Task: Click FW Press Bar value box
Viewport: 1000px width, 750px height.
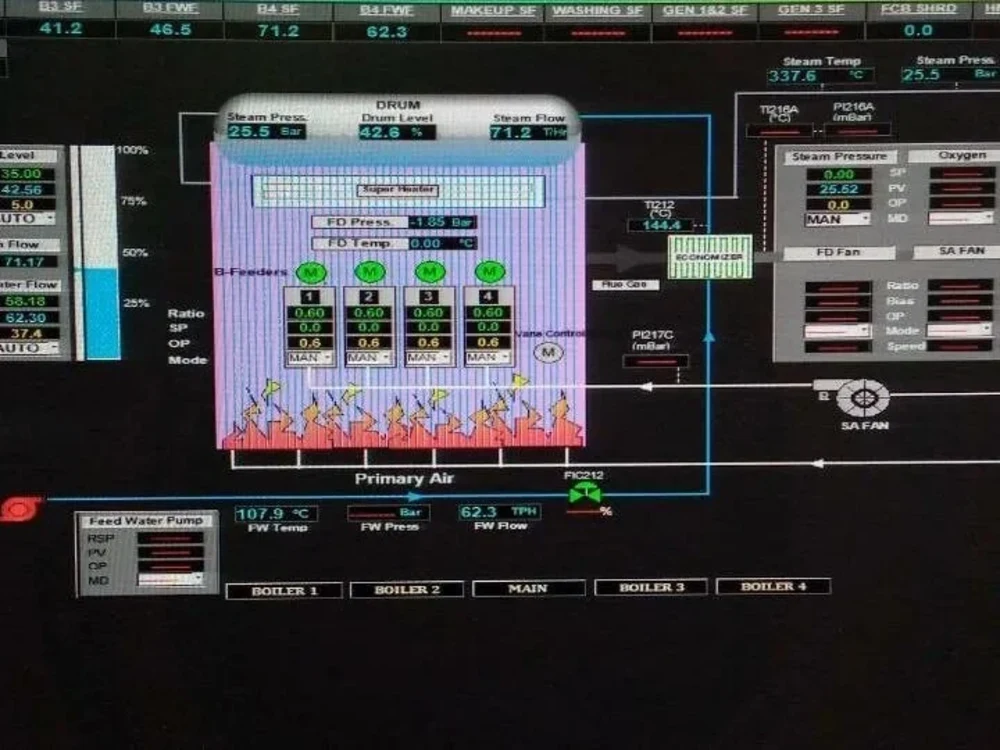Action: 388,512
